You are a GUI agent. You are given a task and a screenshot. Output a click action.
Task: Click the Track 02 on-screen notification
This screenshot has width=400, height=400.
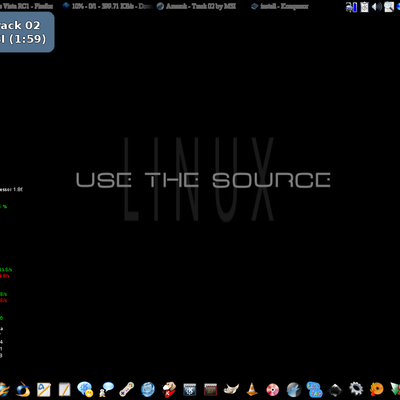27,32
